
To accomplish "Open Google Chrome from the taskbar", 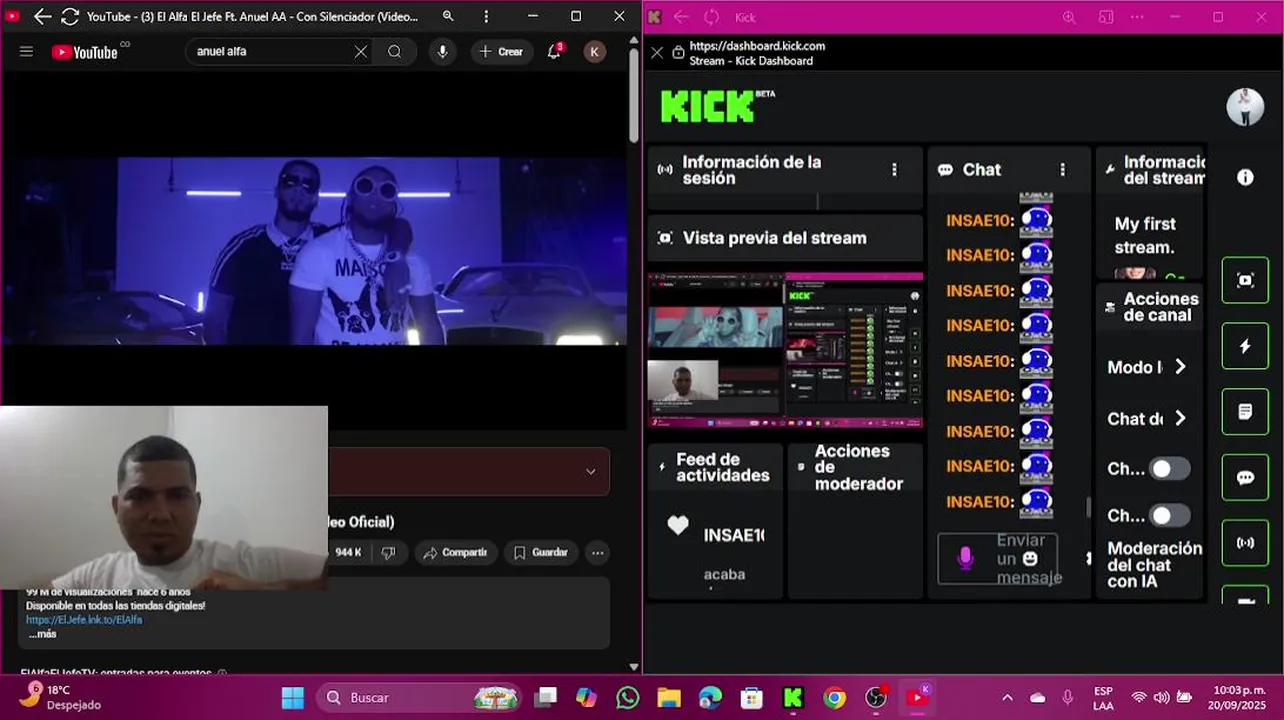I will pos(834,698).
